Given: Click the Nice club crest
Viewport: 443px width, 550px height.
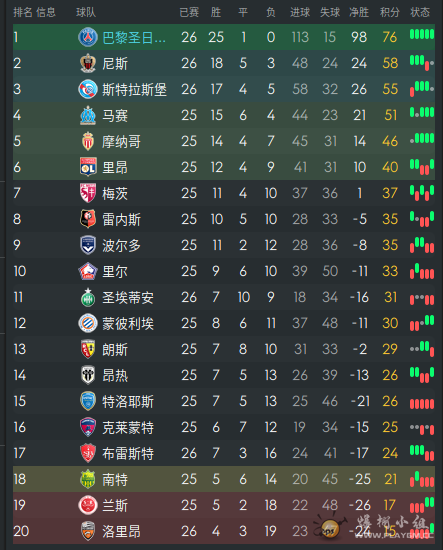Looking at the screenshot, I should point(88,63).
